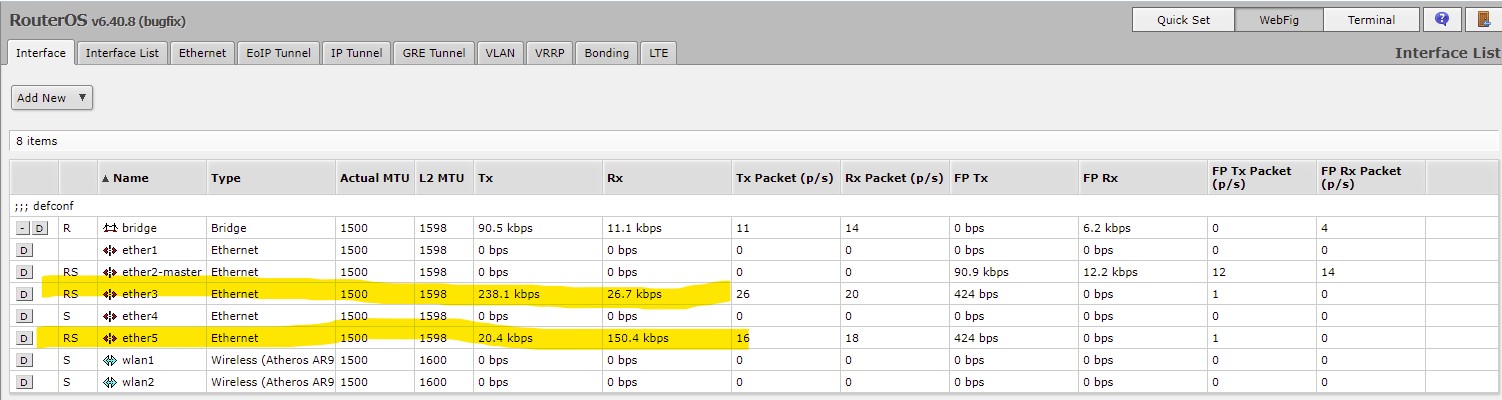Screen dimensions: 1502x400
Task: Click the ether4 ethernet icon
Action: tap(110, 316)
